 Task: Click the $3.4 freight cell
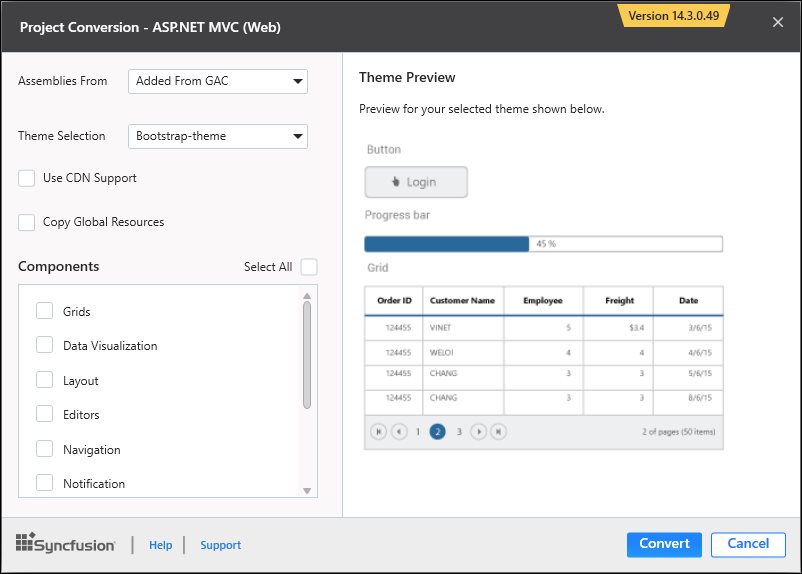click(x=618, y=328)
